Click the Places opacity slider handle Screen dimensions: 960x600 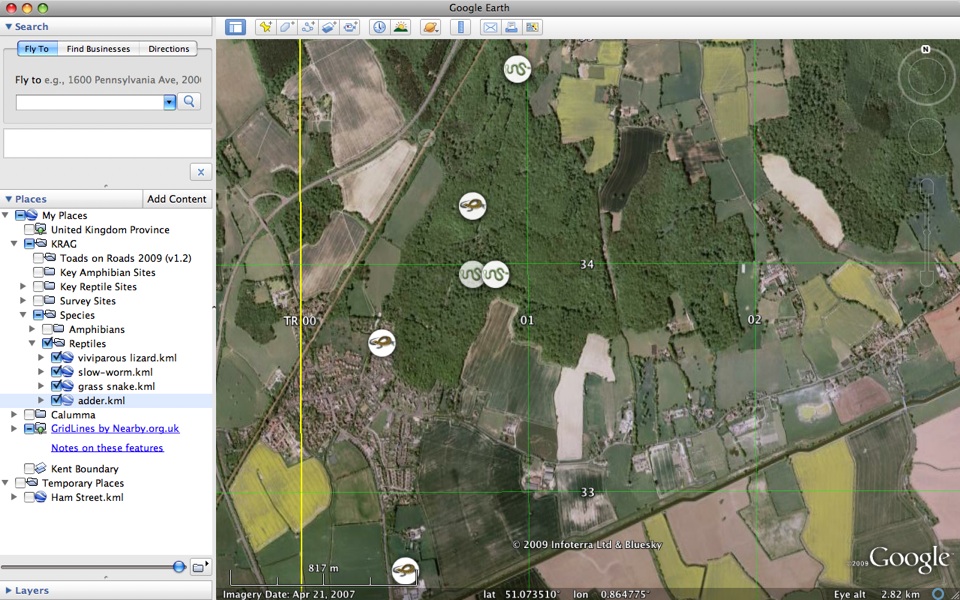coord(179,567)
